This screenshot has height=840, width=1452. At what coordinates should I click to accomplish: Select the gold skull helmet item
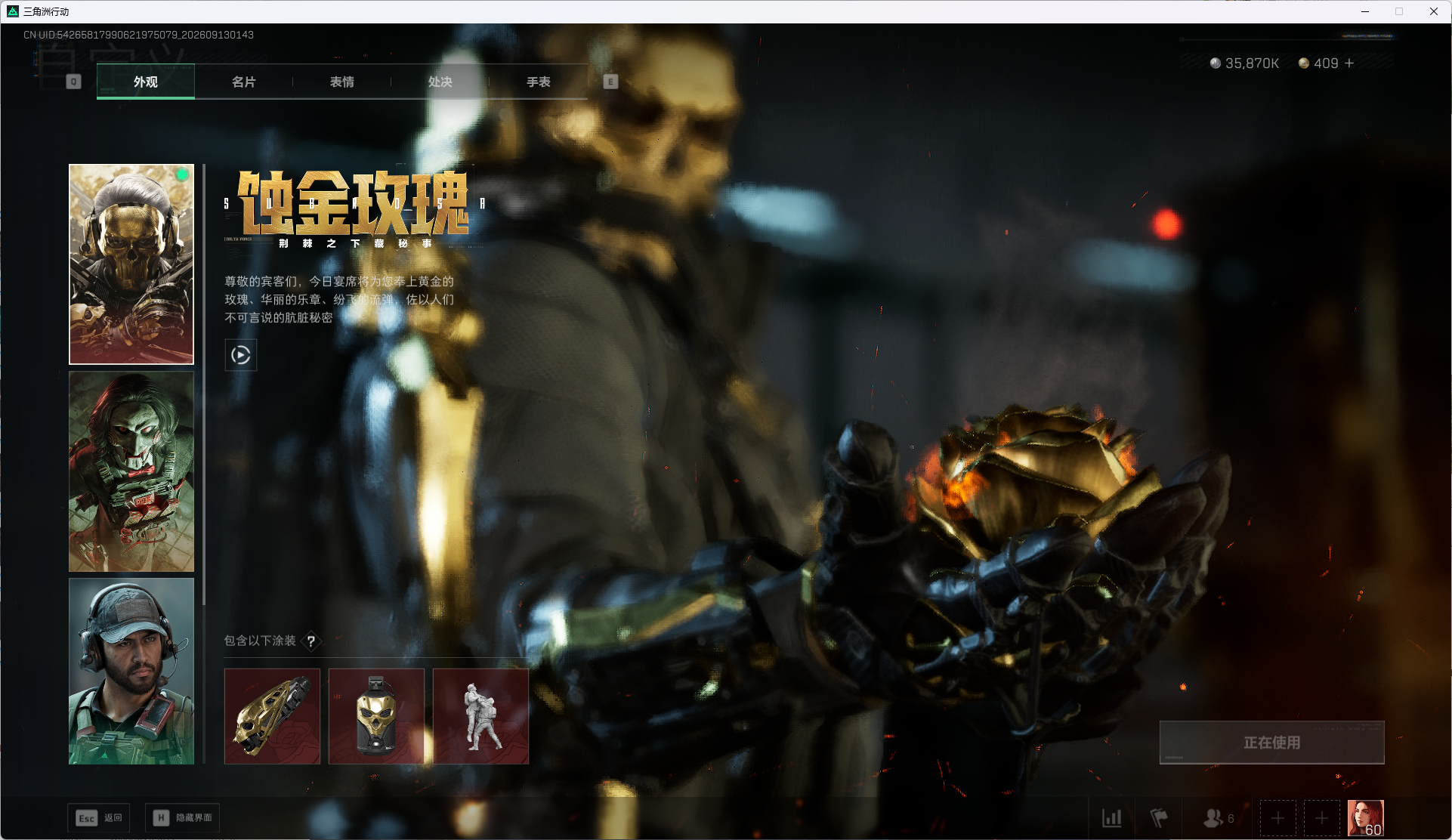click(272, 716)
